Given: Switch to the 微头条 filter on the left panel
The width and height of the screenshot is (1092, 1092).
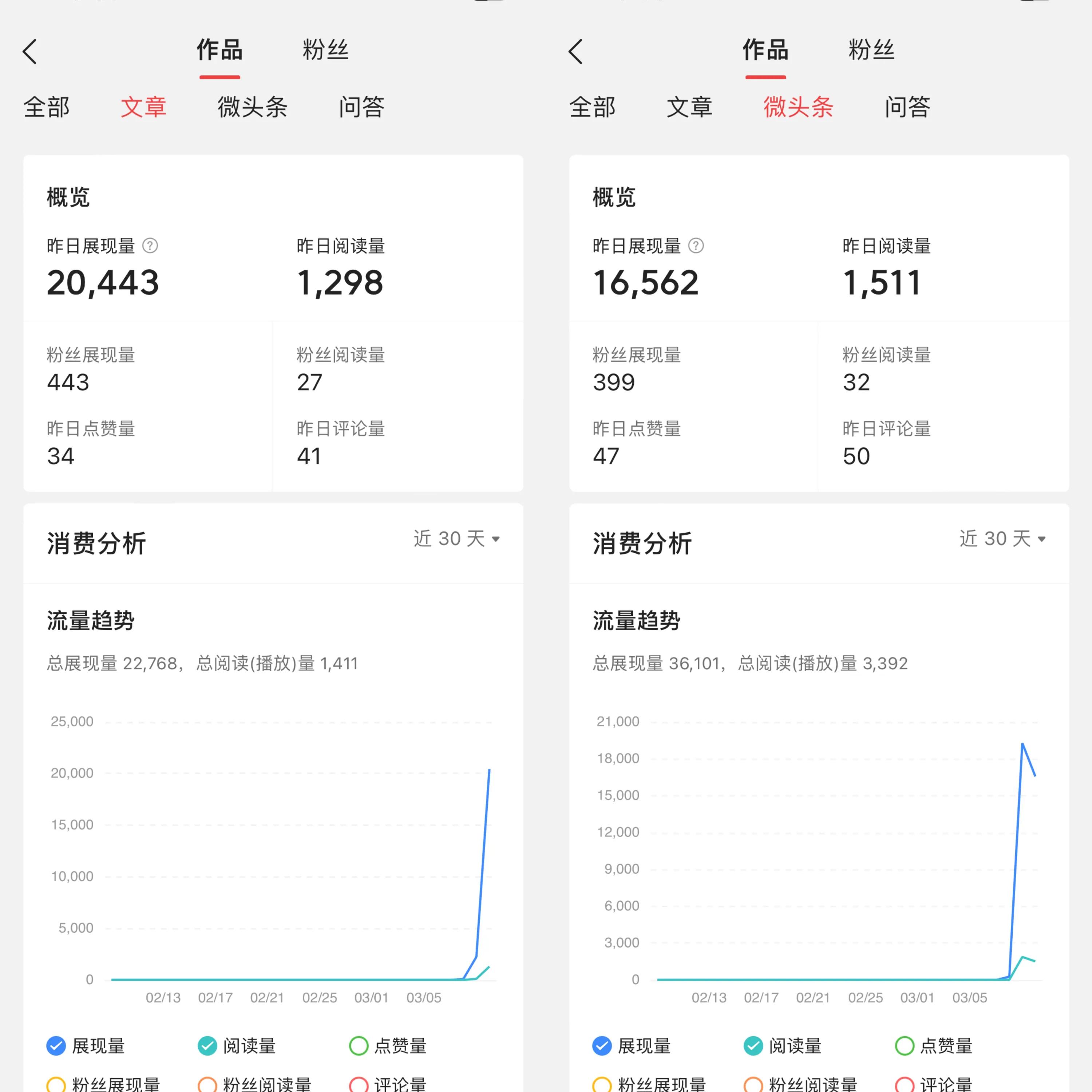Looking at the screenshot, I should 253,107.
